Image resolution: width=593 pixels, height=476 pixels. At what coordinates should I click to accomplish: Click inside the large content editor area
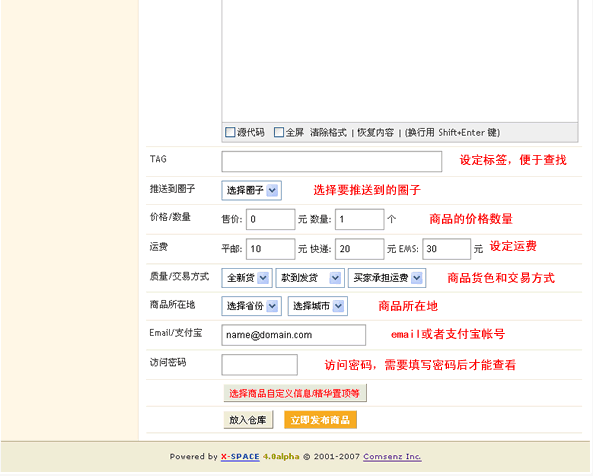tap(400, 60)
